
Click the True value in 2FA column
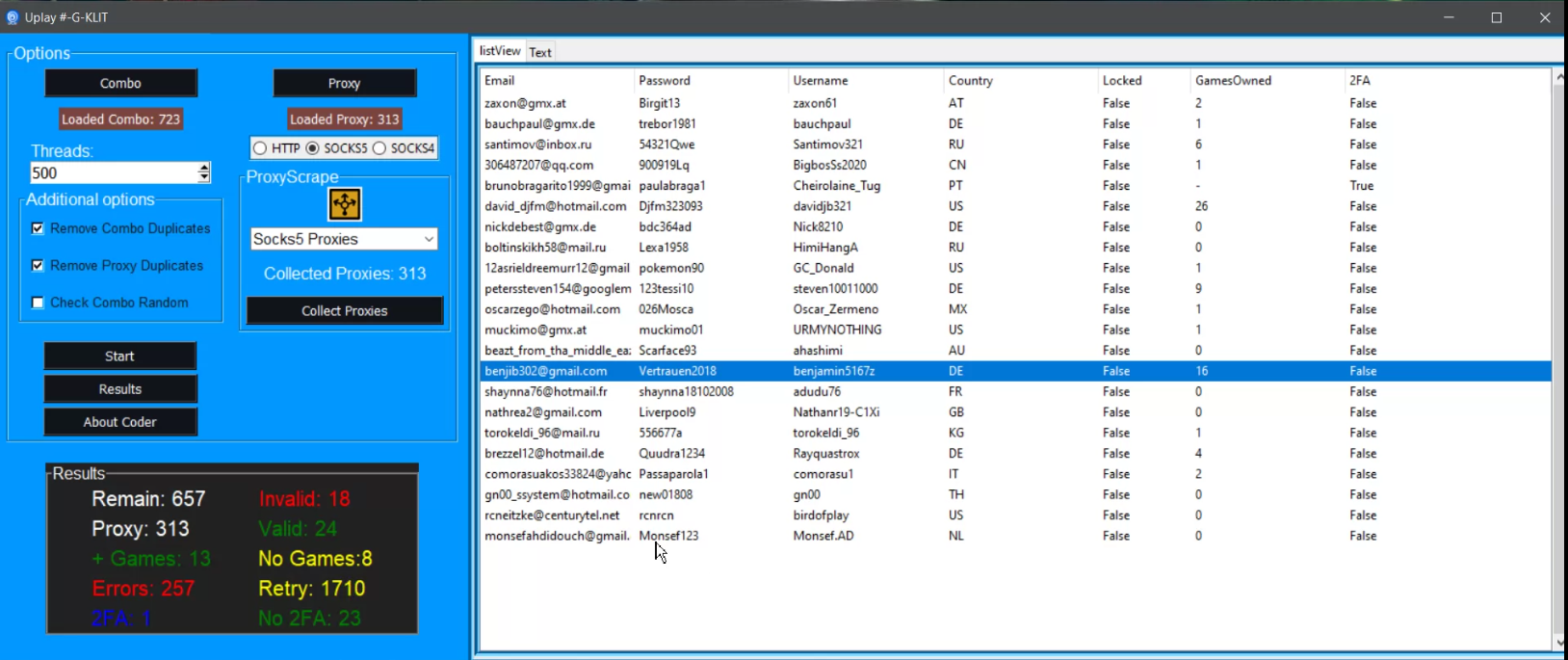click(1362, 185)
